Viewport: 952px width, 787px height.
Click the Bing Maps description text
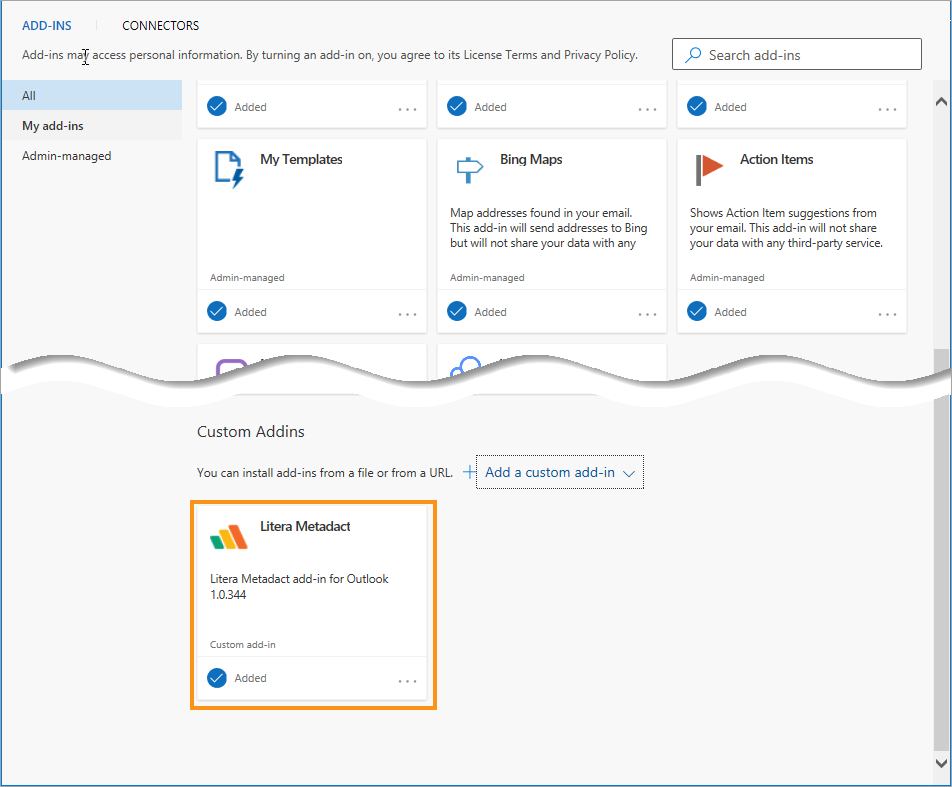(x=548, y=228)
